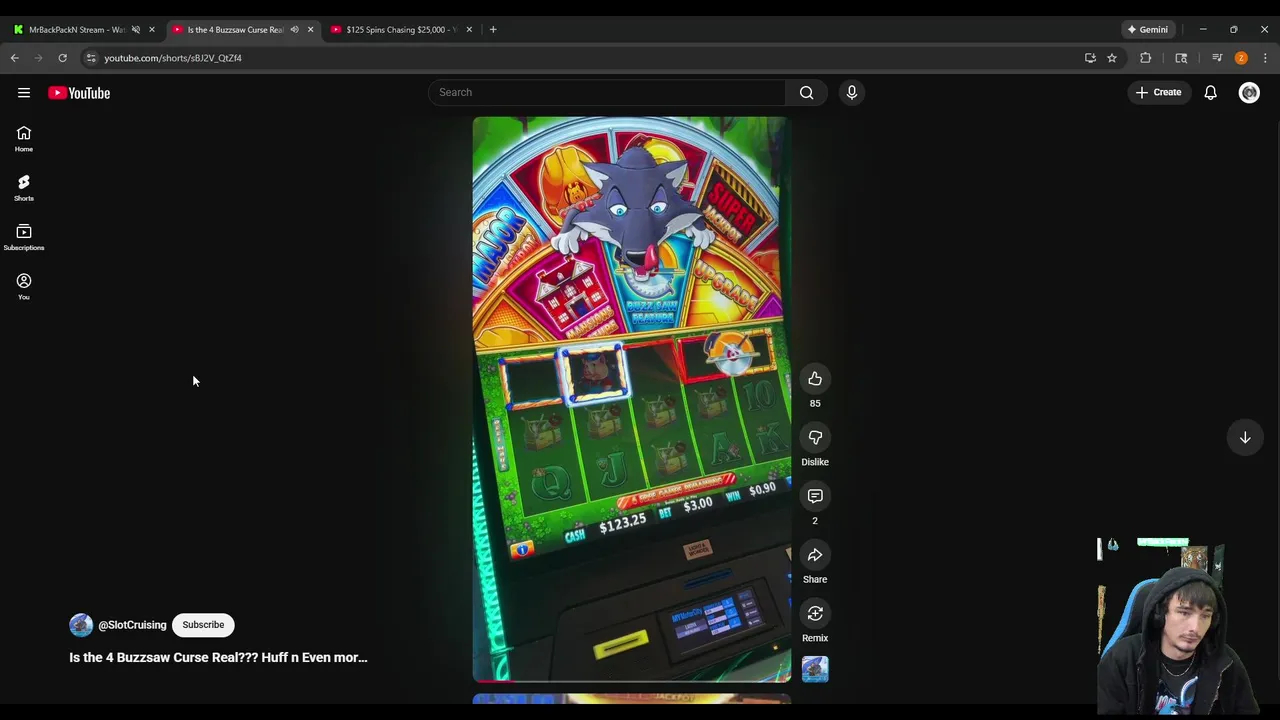Open a new browser tab

point(493,30)
